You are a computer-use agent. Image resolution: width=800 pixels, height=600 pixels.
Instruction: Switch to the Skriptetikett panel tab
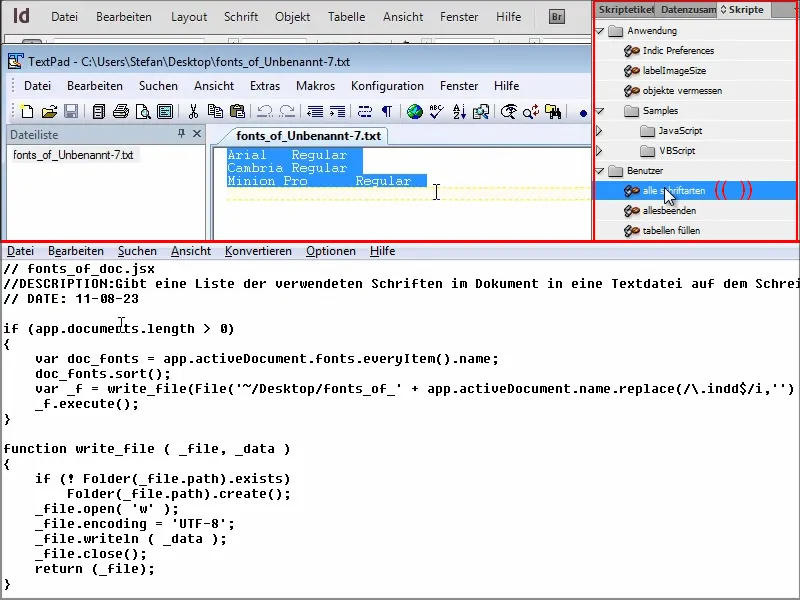[626, 9]
